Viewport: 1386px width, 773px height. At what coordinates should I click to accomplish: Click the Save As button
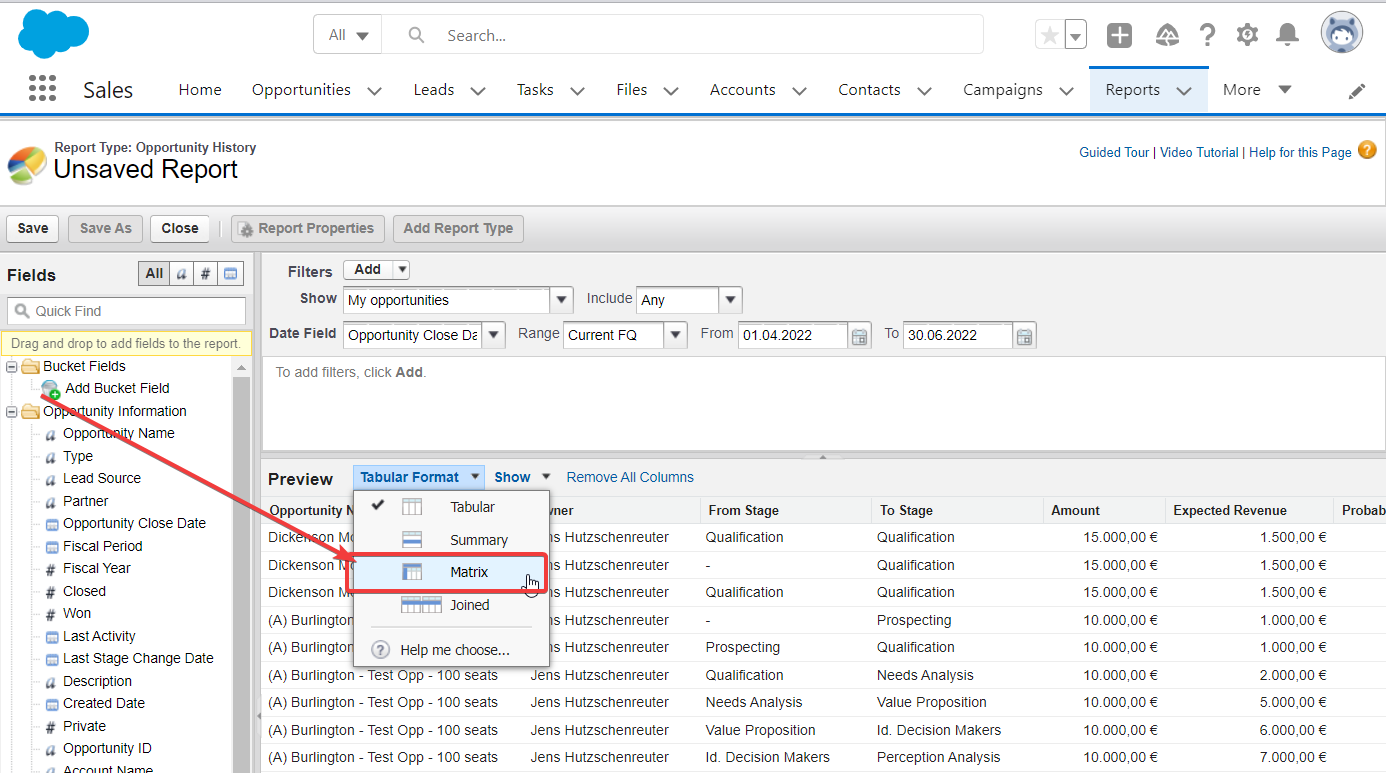tap(104, 228)
